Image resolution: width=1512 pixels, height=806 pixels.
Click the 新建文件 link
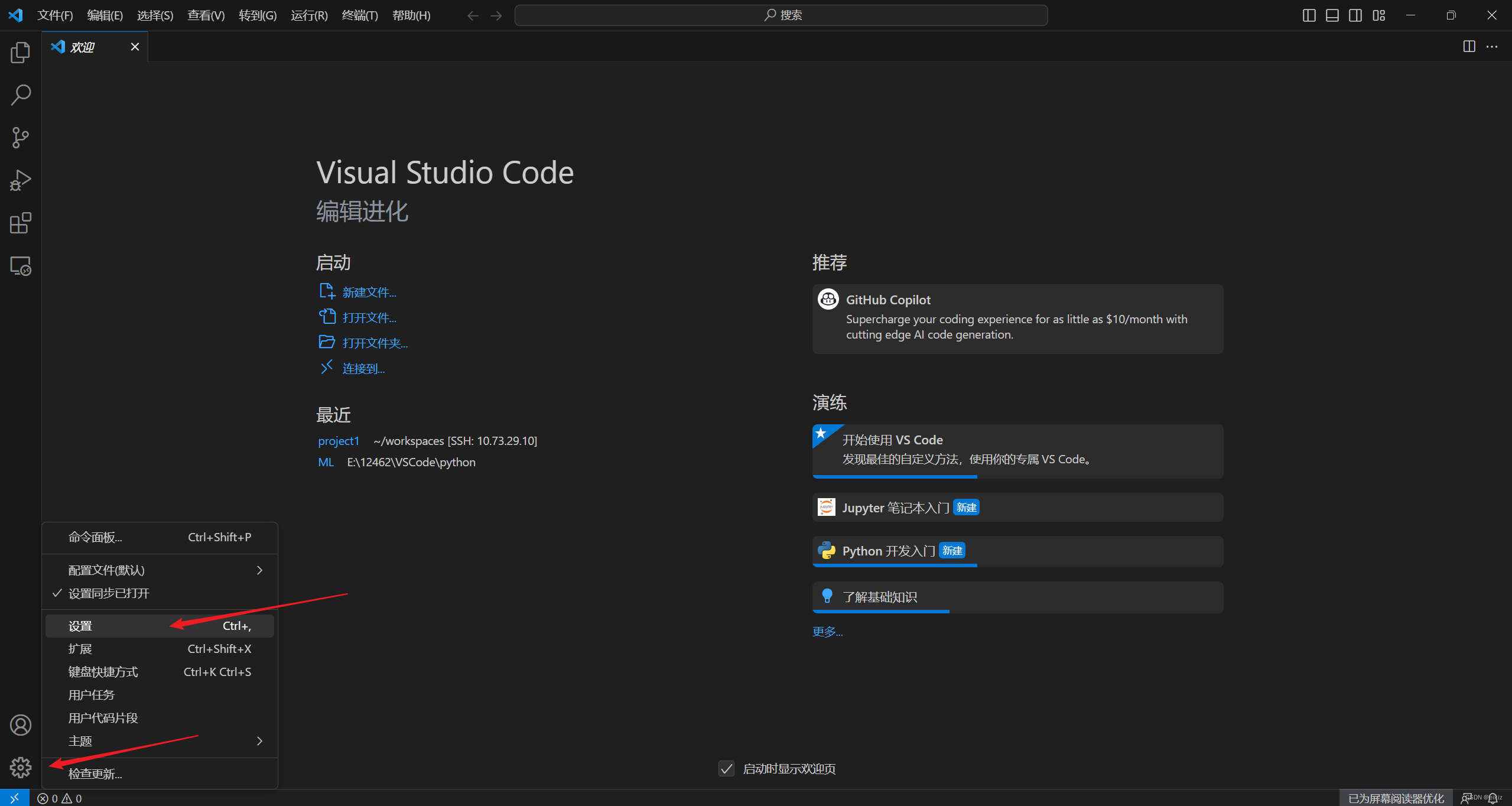tap(368, 291)
